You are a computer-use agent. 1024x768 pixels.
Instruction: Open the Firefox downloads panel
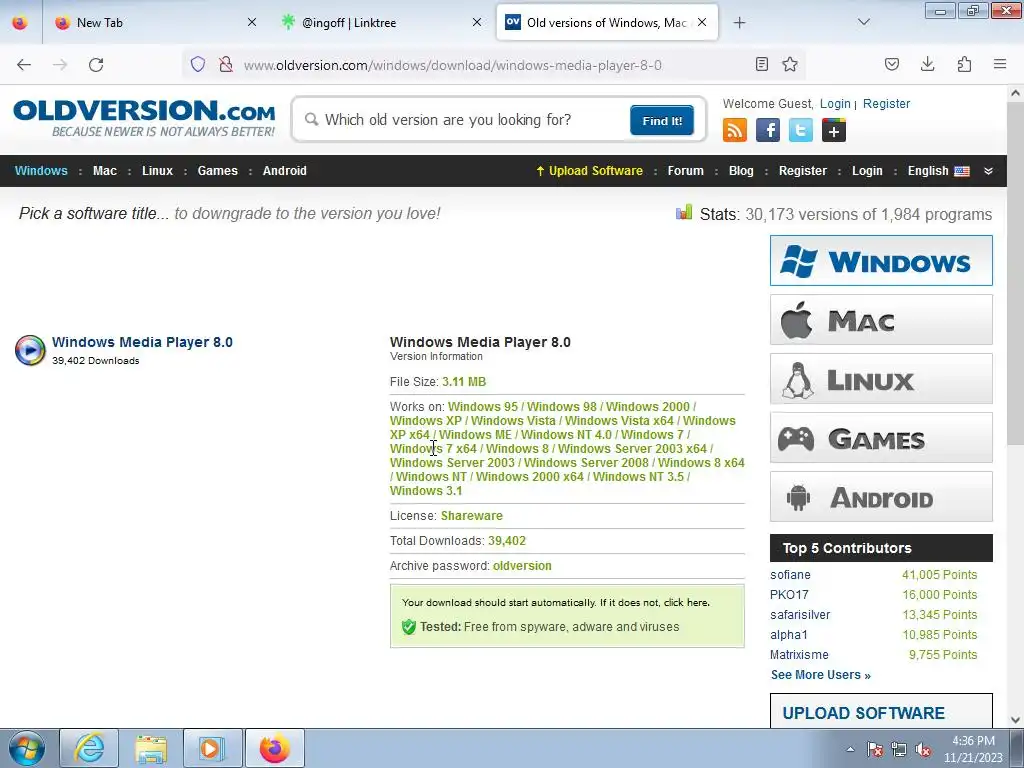click(927, 64)
